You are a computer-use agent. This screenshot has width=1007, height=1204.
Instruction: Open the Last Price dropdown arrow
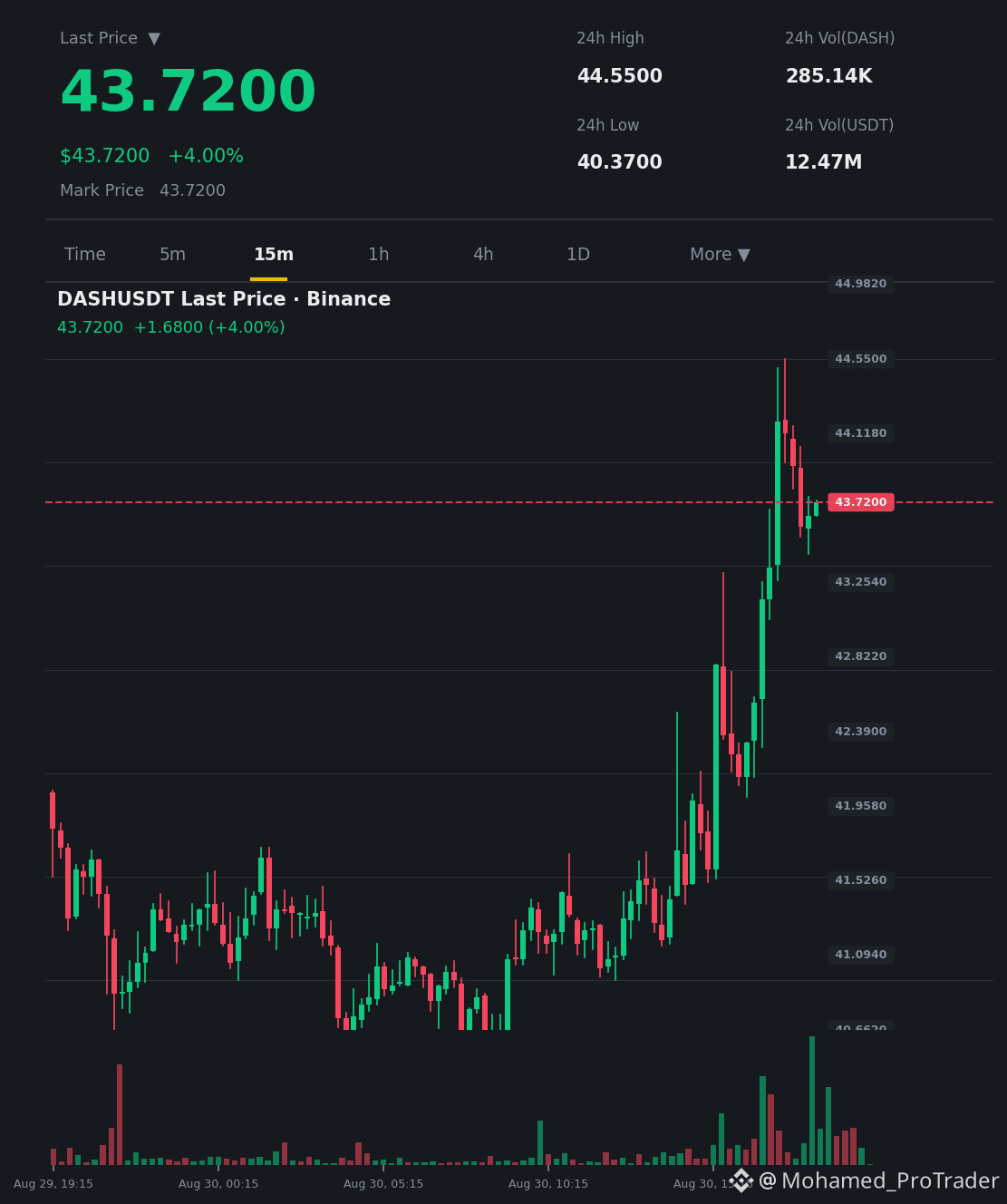point(154,39)
